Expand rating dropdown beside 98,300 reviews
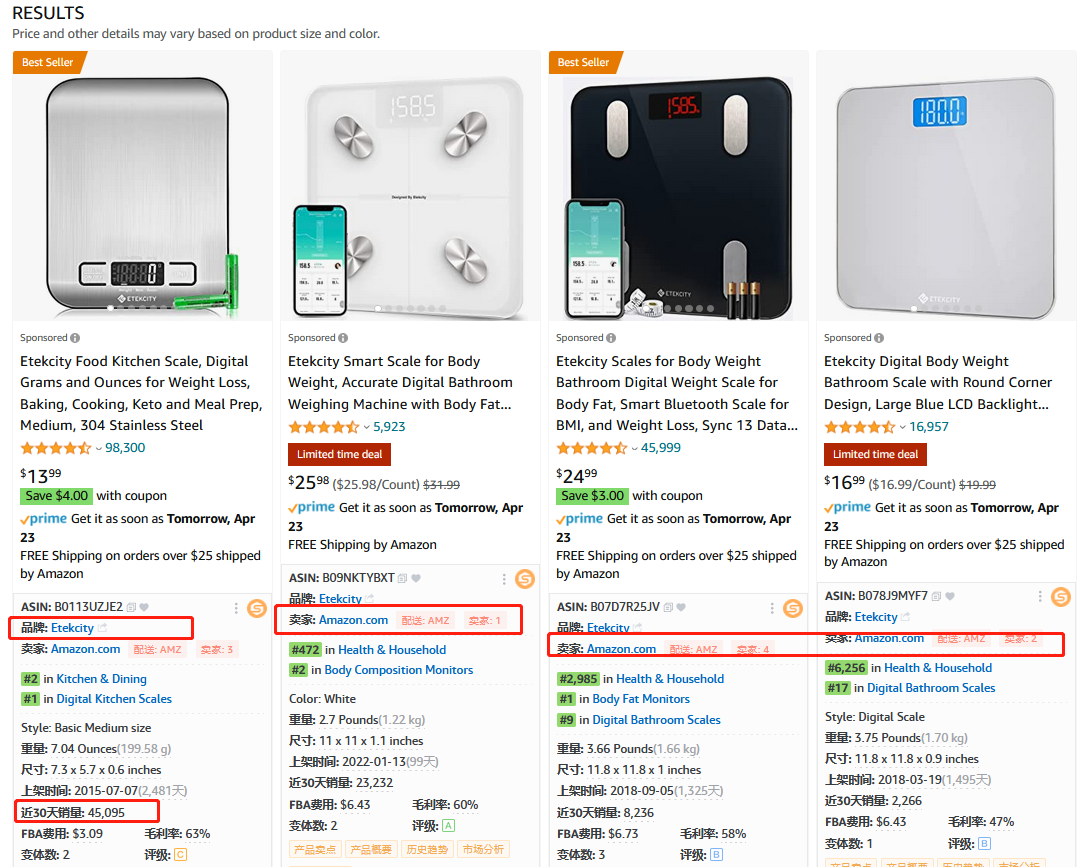The width and height of the screenshot is (1080, 867). [98, 449]
